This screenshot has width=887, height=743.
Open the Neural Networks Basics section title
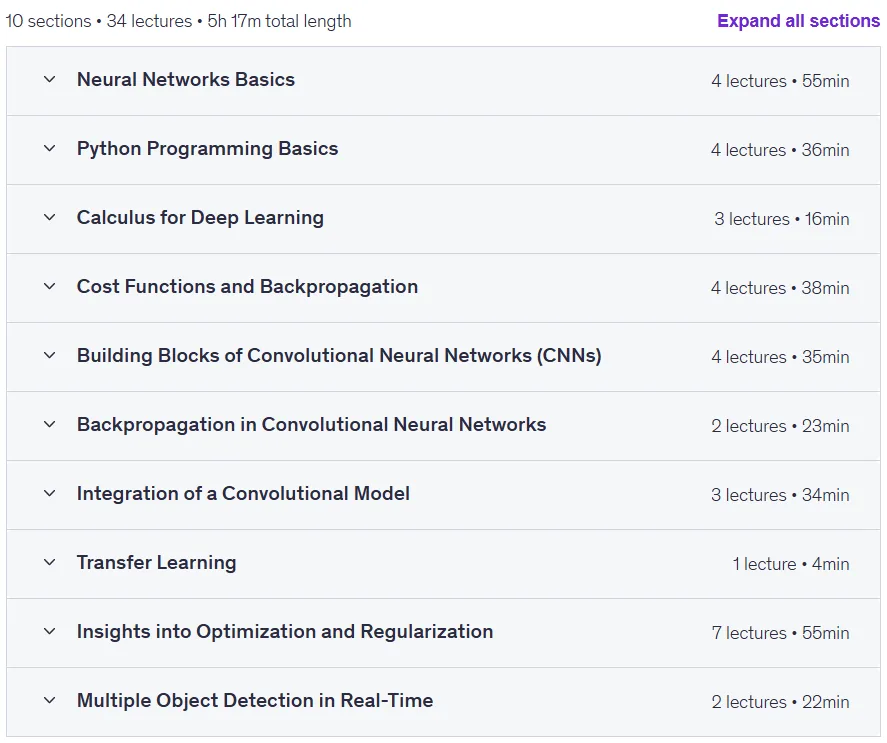186,80
